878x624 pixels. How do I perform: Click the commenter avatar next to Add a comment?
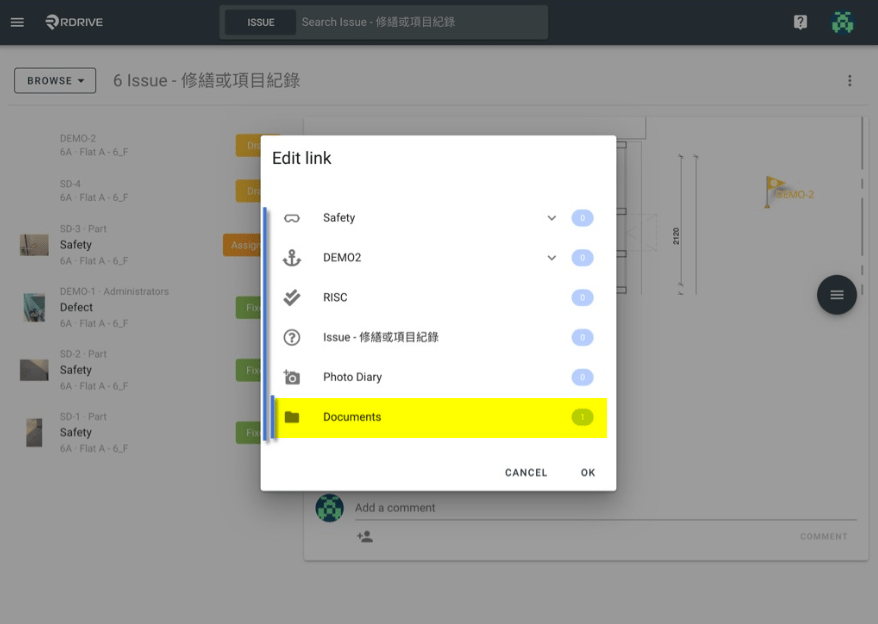click(x=329, y=507)
